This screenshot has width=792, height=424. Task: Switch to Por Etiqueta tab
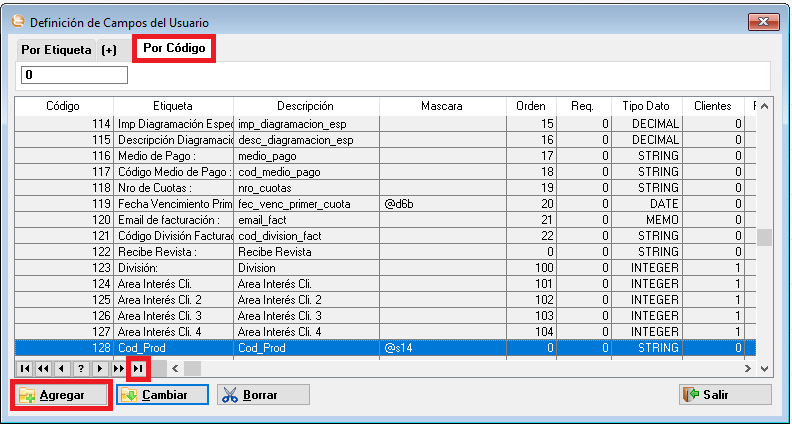56,50
